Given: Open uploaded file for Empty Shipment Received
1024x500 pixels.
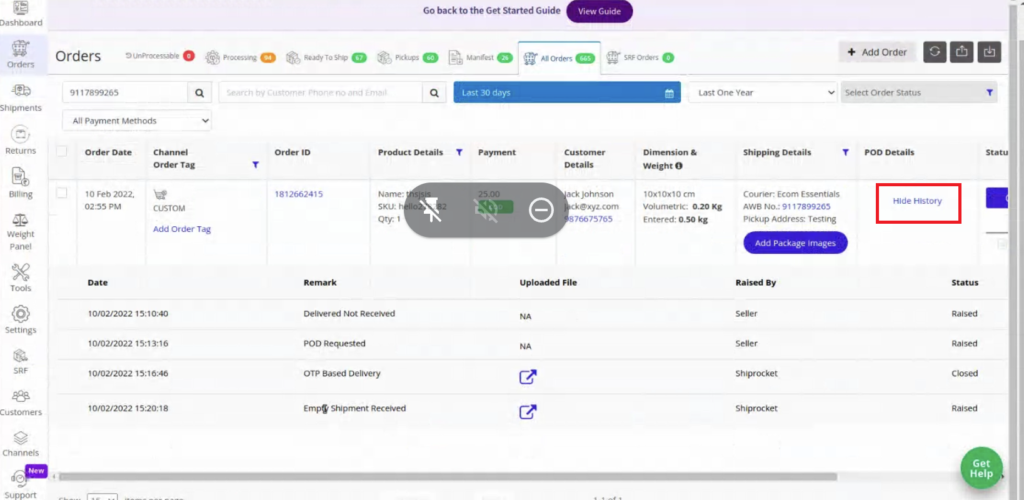Looking at the screenshot, I should coord(528,411).
